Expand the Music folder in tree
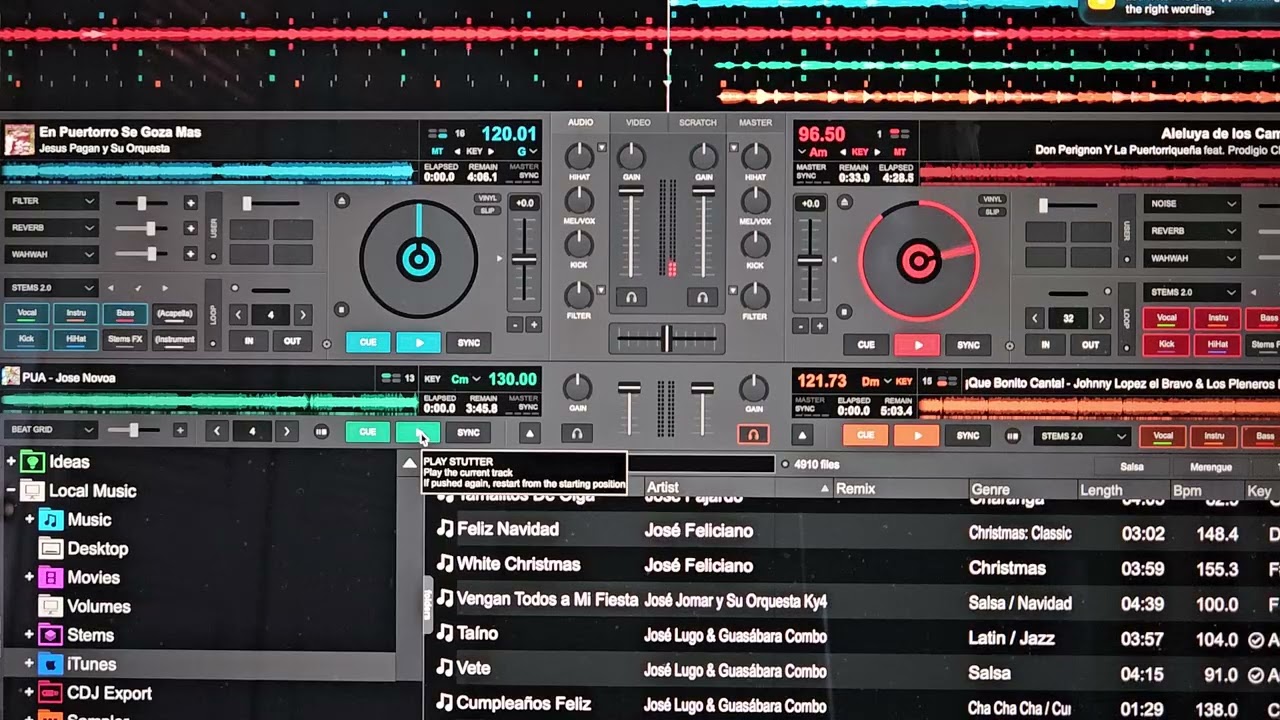This screenshot has width=1280, height=720. (x=29, y=520)
